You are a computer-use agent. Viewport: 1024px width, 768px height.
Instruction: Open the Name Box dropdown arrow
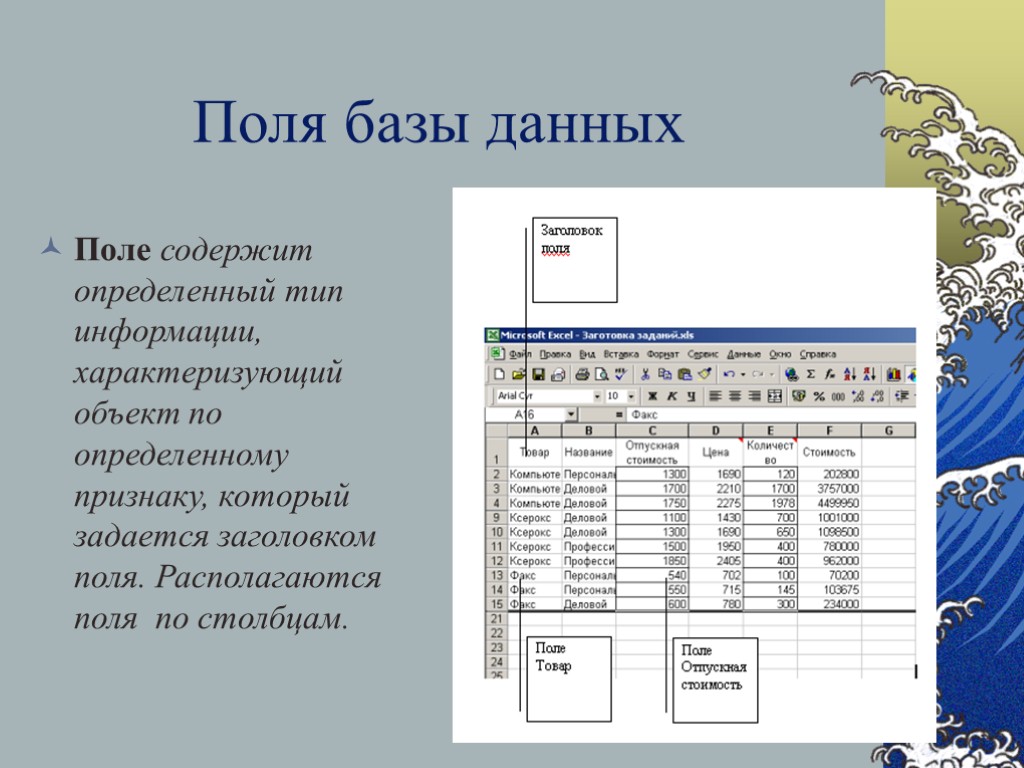click(571, 415)
